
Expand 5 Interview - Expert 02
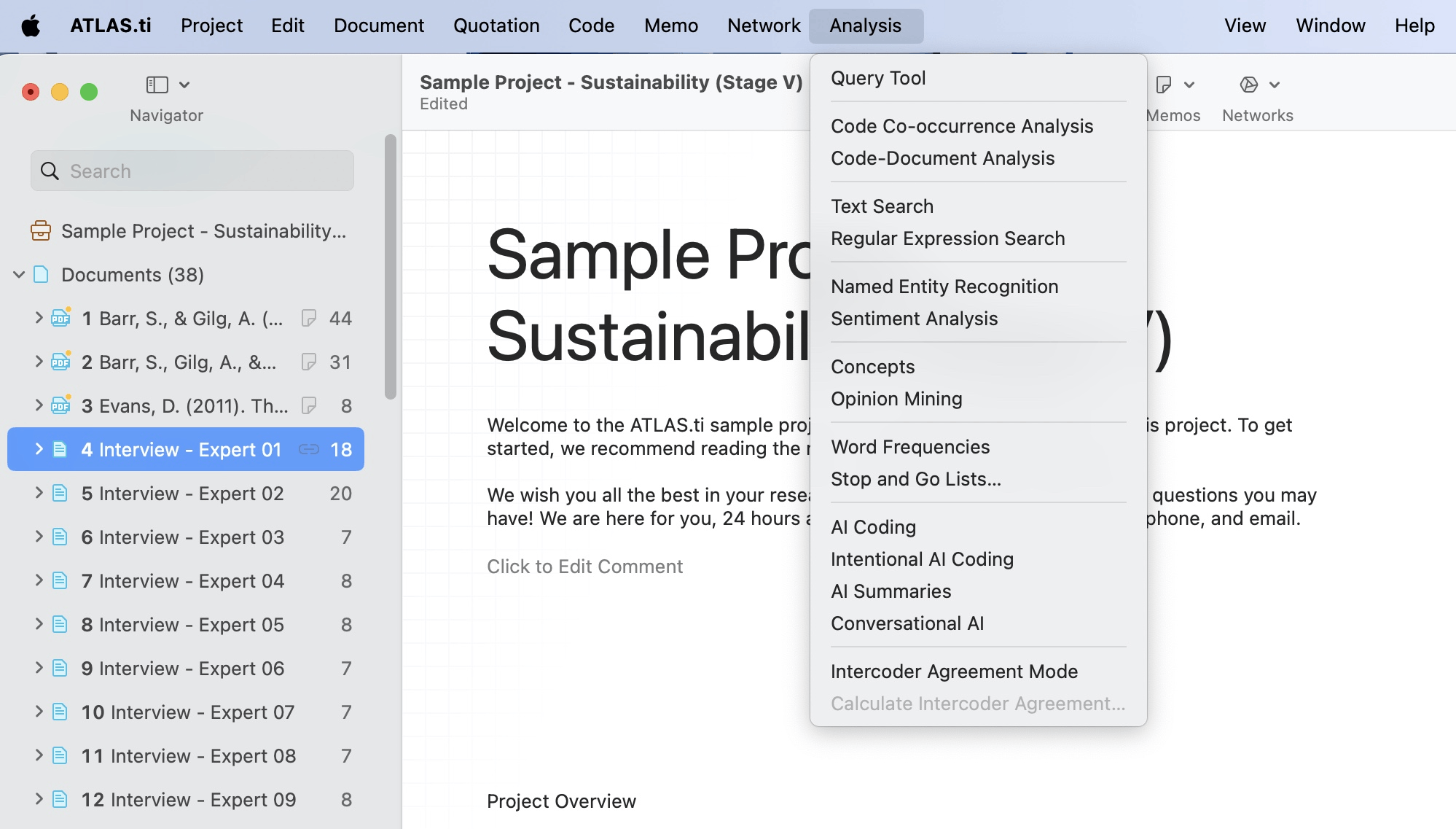click(39, 492)
